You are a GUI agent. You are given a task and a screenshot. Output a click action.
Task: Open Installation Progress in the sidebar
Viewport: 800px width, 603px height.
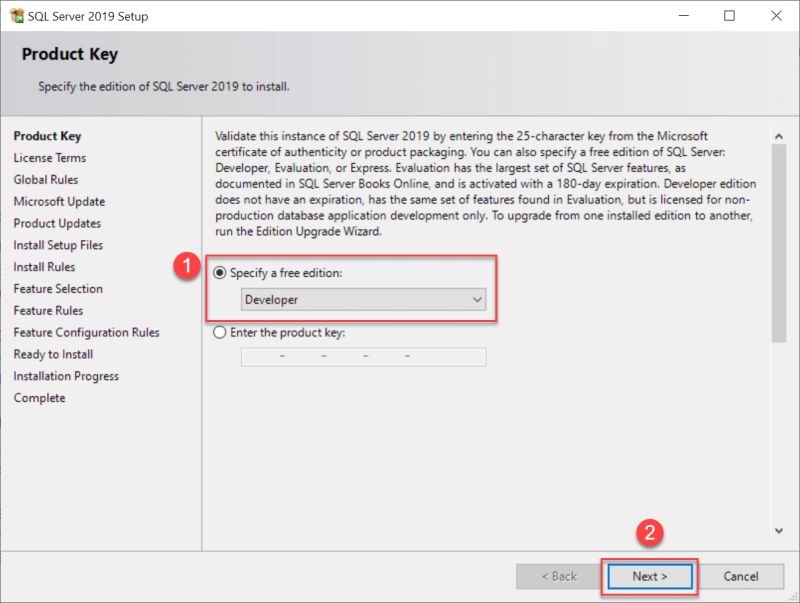pyautogui.click(x=63, y=376)
